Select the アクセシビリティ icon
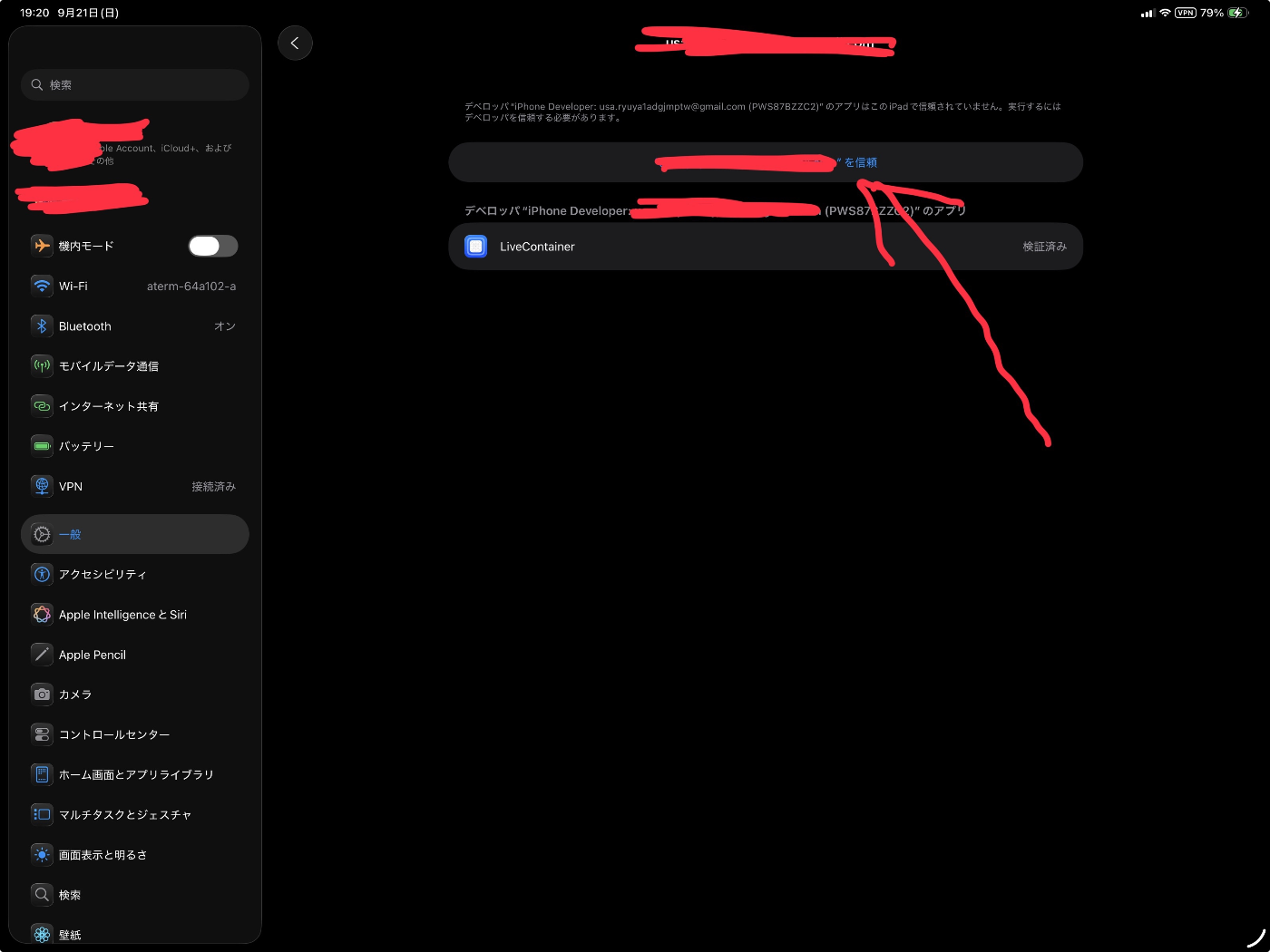Screen dimensions: 1270x952 pos(42,574)
